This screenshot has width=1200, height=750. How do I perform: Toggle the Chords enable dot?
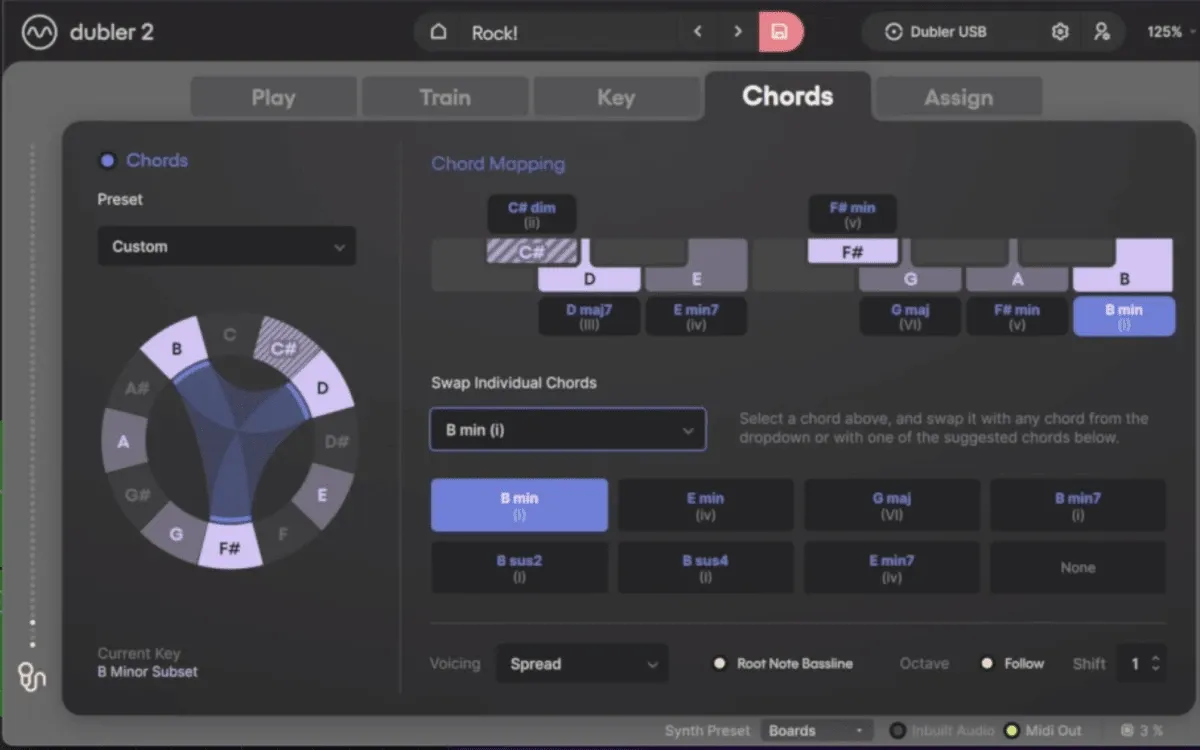tap(108, 161)
